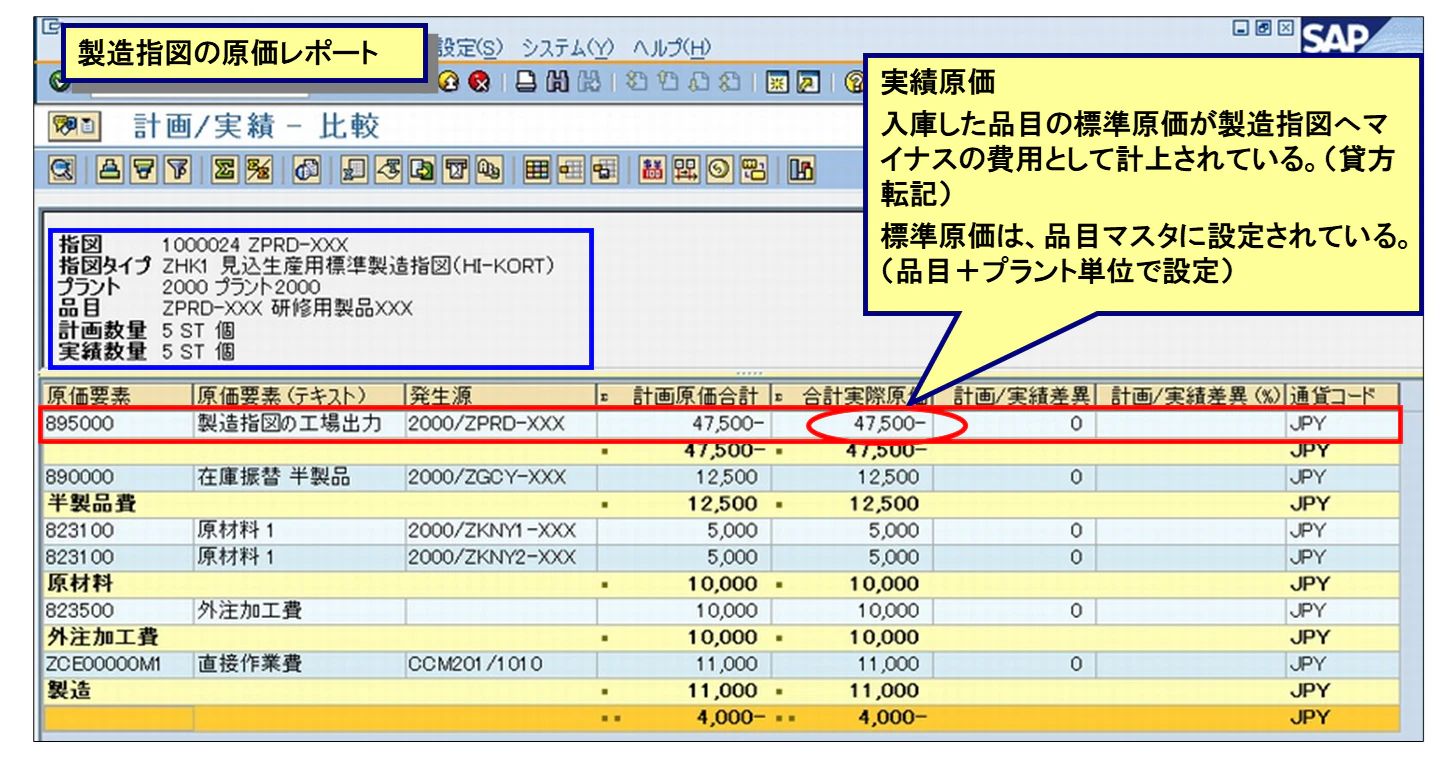1449x762 pixels.
Task: Select the Print icon in the toolbar
Action: tap(525, 82)
